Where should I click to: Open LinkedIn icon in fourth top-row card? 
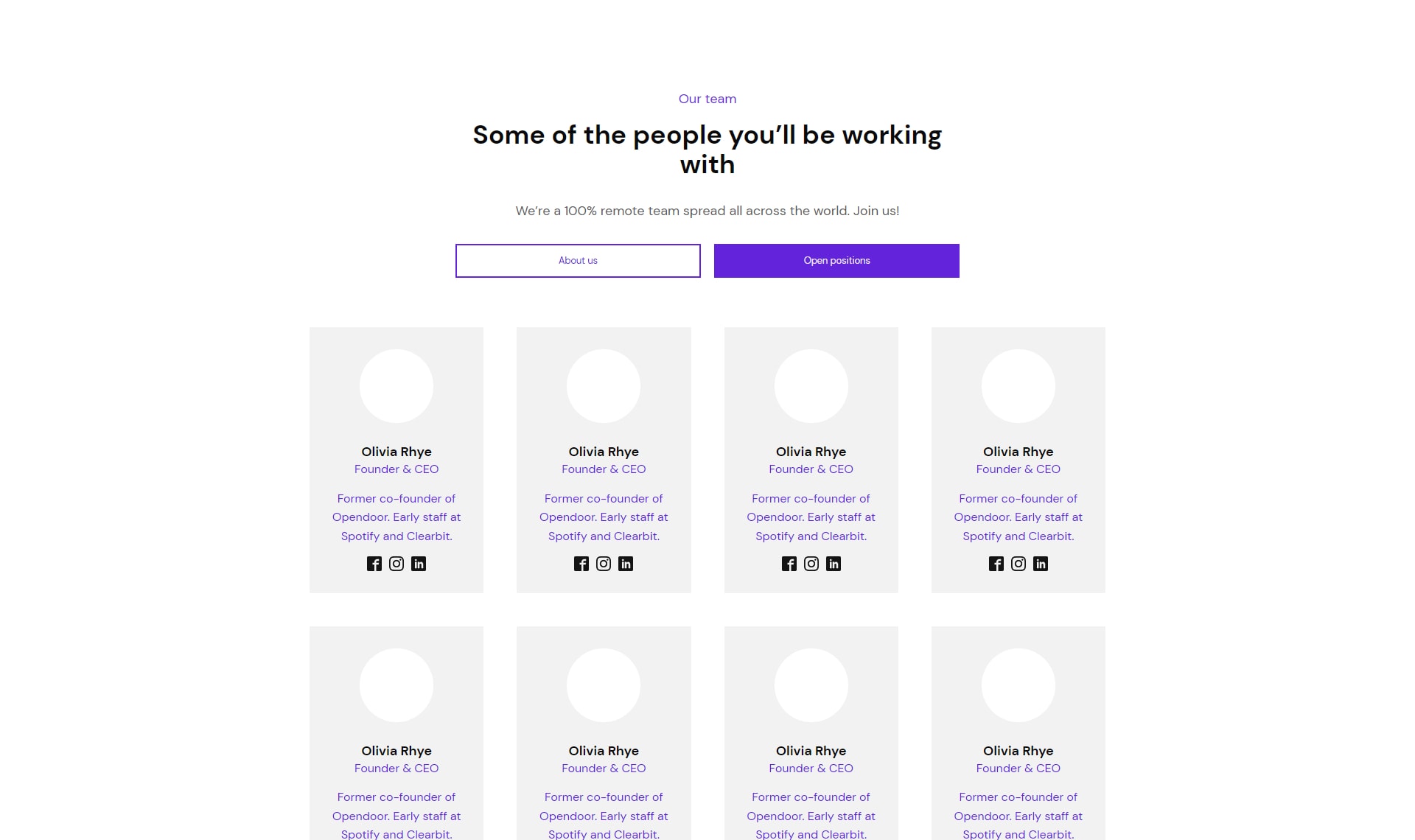pos(1041,564)
